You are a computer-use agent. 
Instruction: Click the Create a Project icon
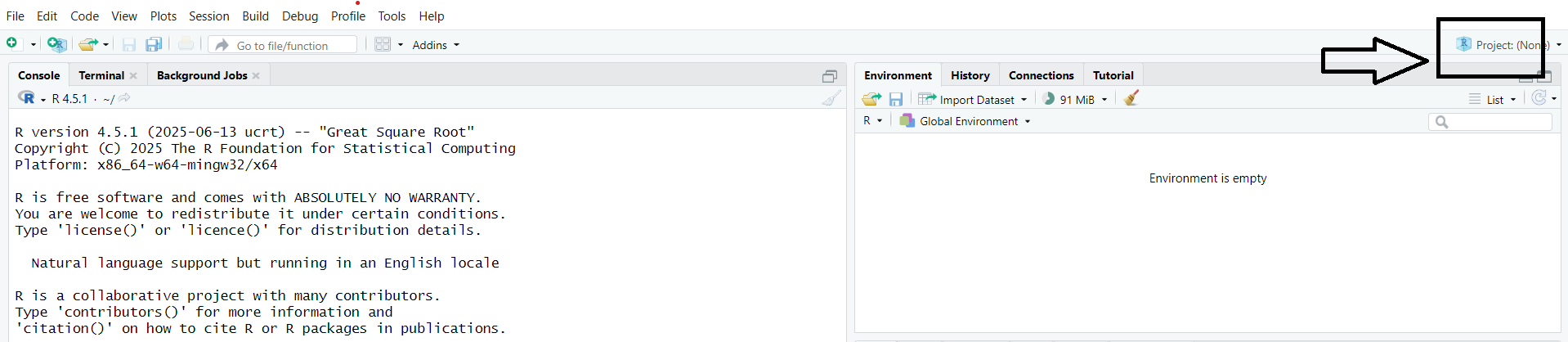[56, 44]
